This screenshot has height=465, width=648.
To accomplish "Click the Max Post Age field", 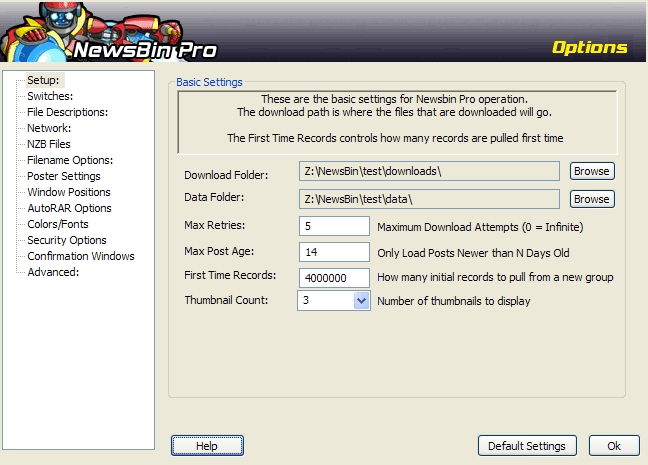I will coord(334,252).
